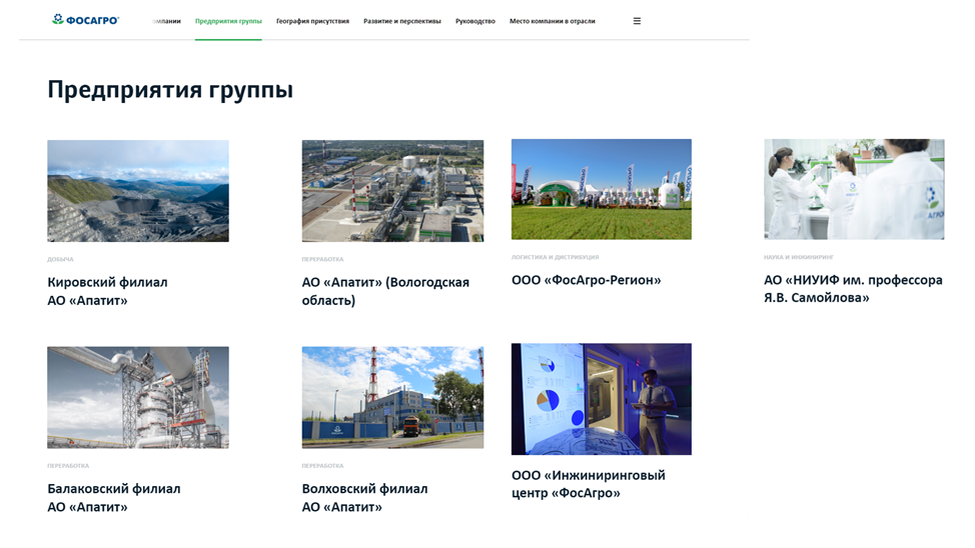Viewport: 975px width, 548px height.
Task: Open the Балаковский филиал pipes photo
Action: pyautogui.click(x=138, y=397)
